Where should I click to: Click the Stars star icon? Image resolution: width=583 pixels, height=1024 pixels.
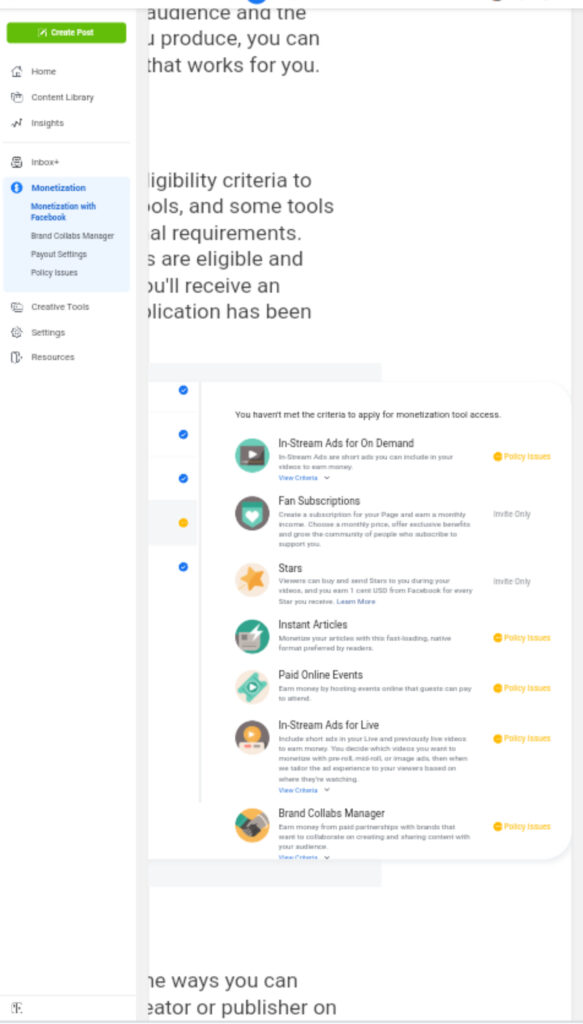tap(252, 579)
